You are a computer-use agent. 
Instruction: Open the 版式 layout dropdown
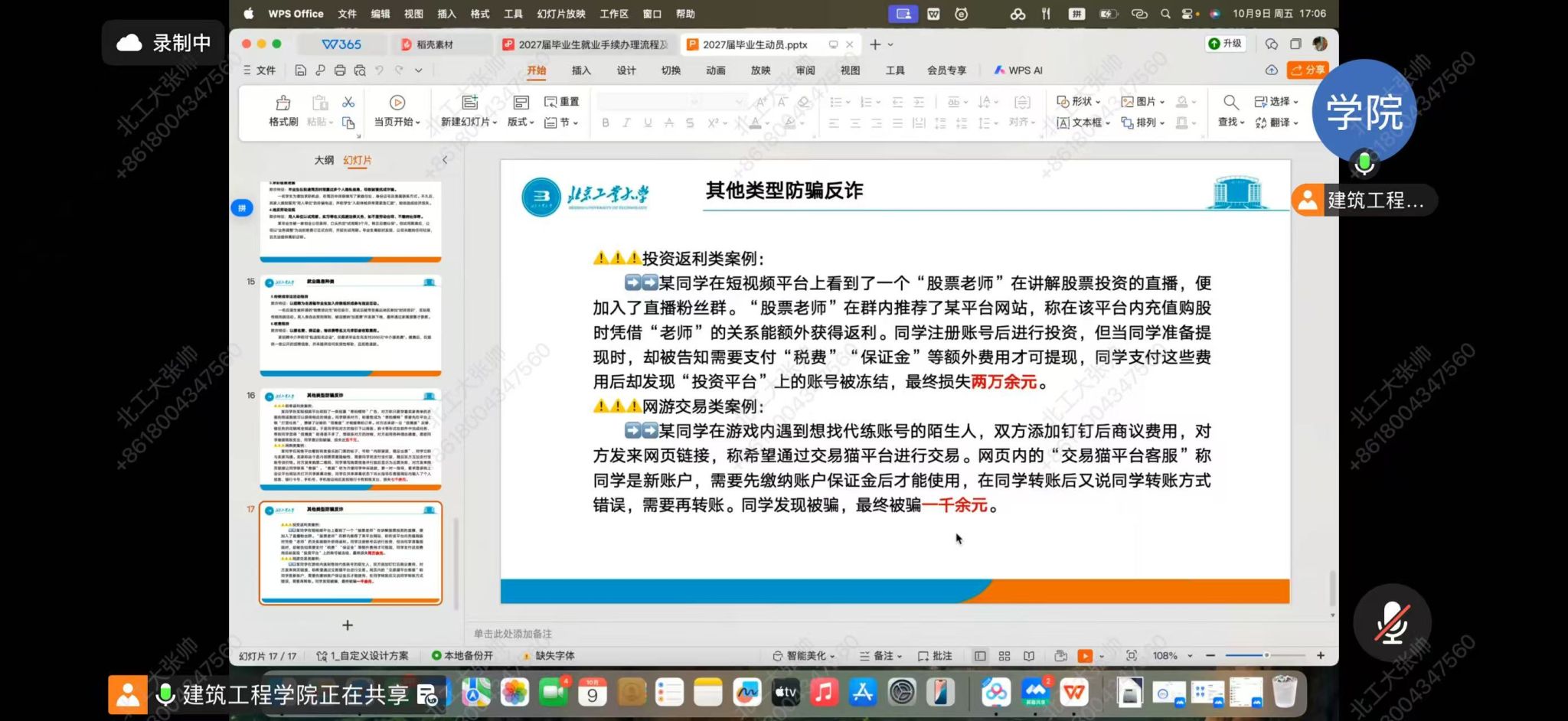pyautogui.click(x=521, y=111)
